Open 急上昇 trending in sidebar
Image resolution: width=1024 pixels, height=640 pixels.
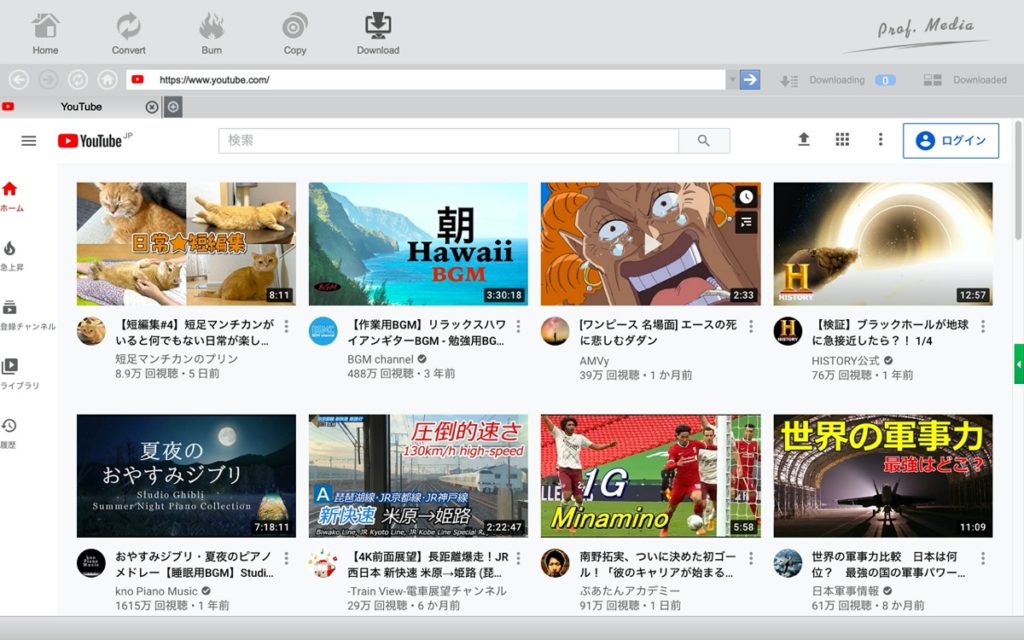(x=11, y=256)
